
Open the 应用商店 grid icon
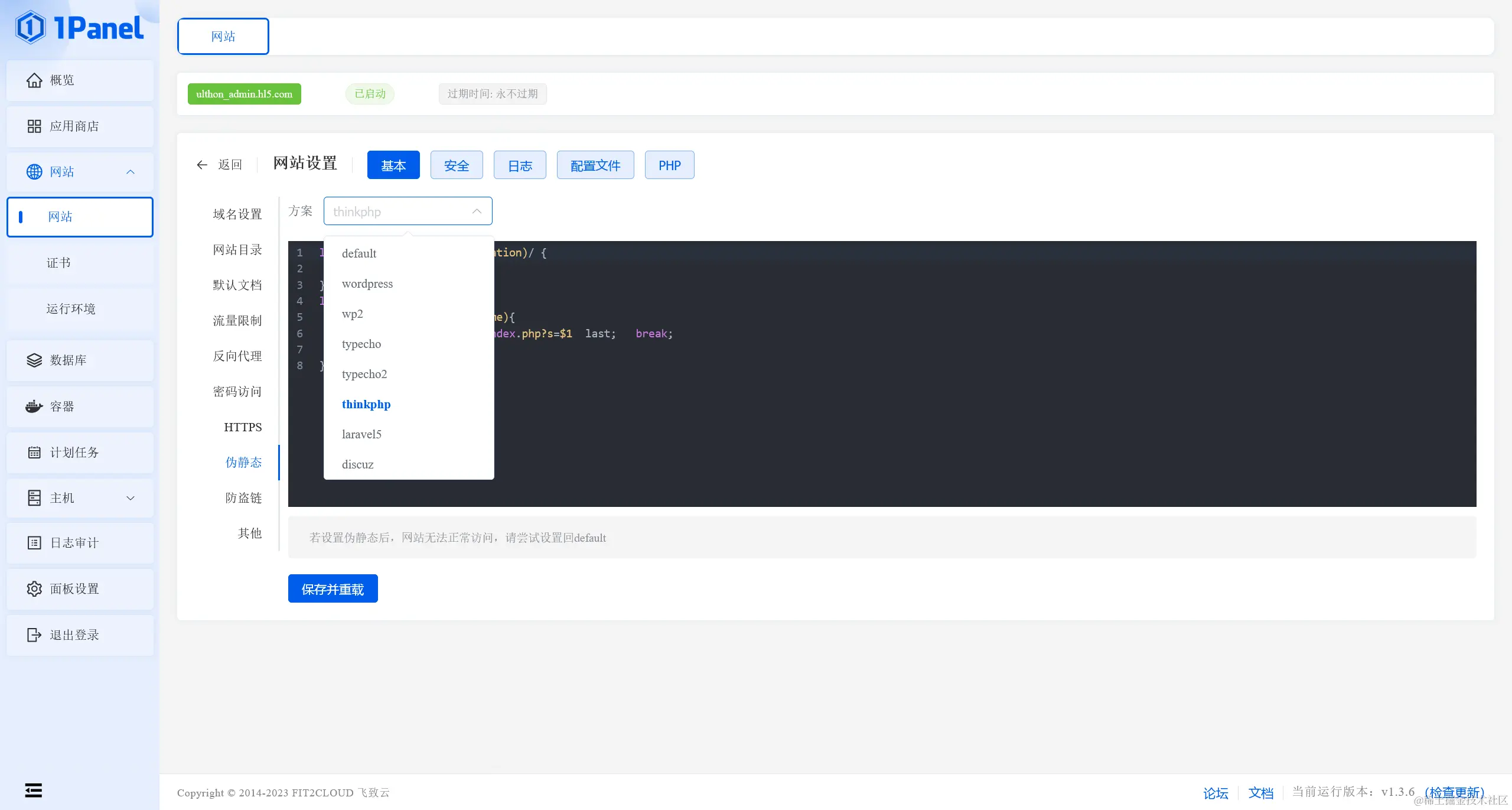point(34,126)
